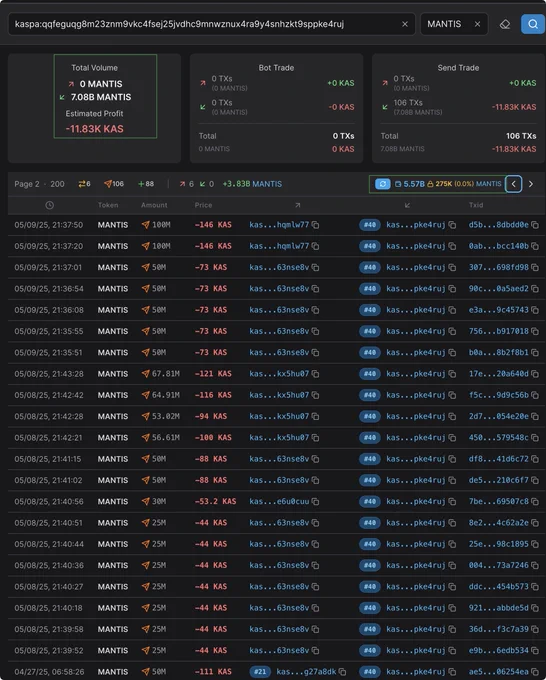546x680 pixels.
Task: Copy txid b0a...8b2f8b1
Action: pos(535,352)
